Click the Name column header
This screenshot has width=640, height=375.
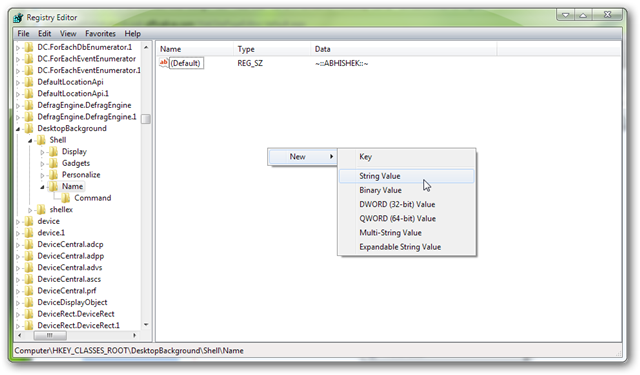(x=195, y=49)
